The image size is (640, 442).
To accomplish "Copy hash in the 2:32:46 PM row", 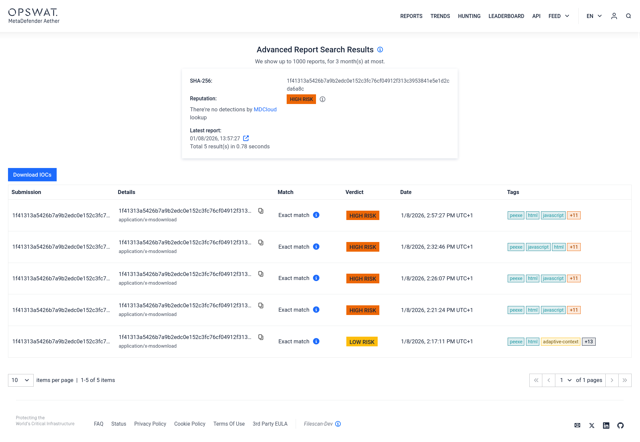I will [x=261, y=242].
